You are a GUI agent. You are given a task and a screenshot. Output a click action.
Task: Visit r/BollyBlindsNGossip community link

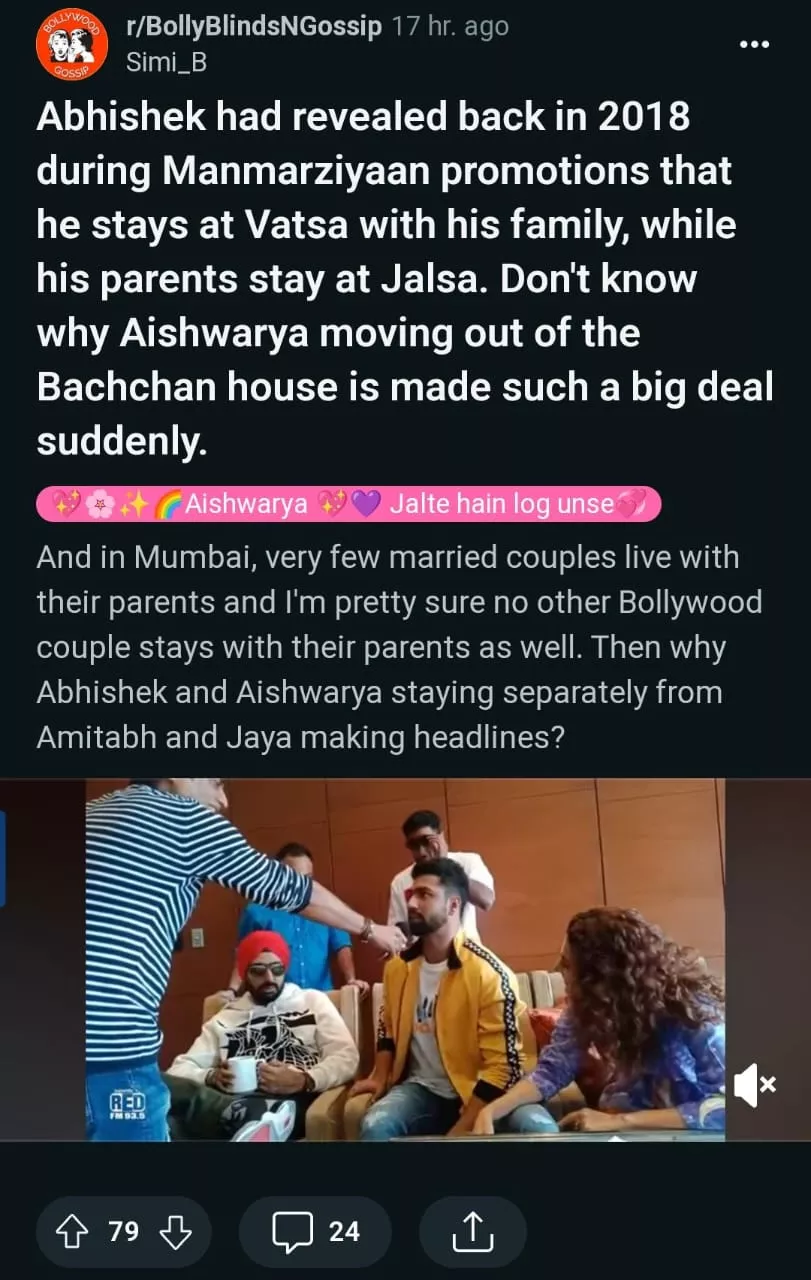254,27
